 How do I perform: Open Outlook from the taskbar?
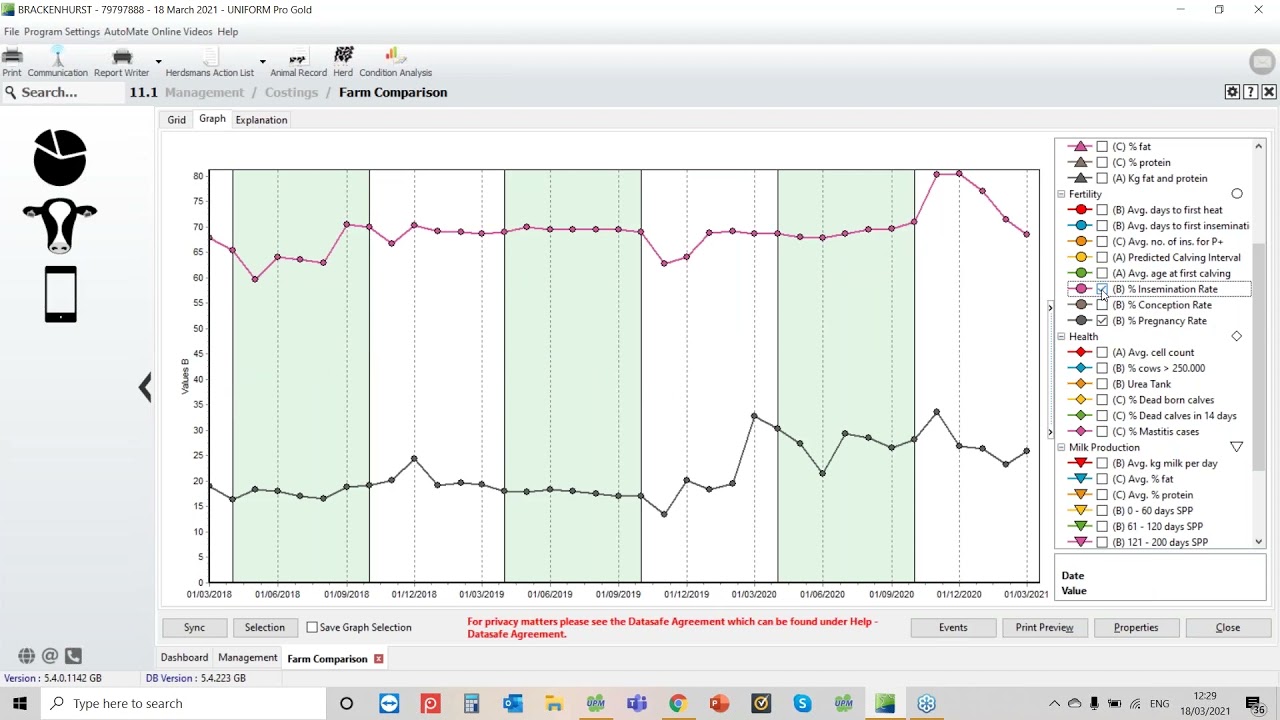tap(513, 704)
